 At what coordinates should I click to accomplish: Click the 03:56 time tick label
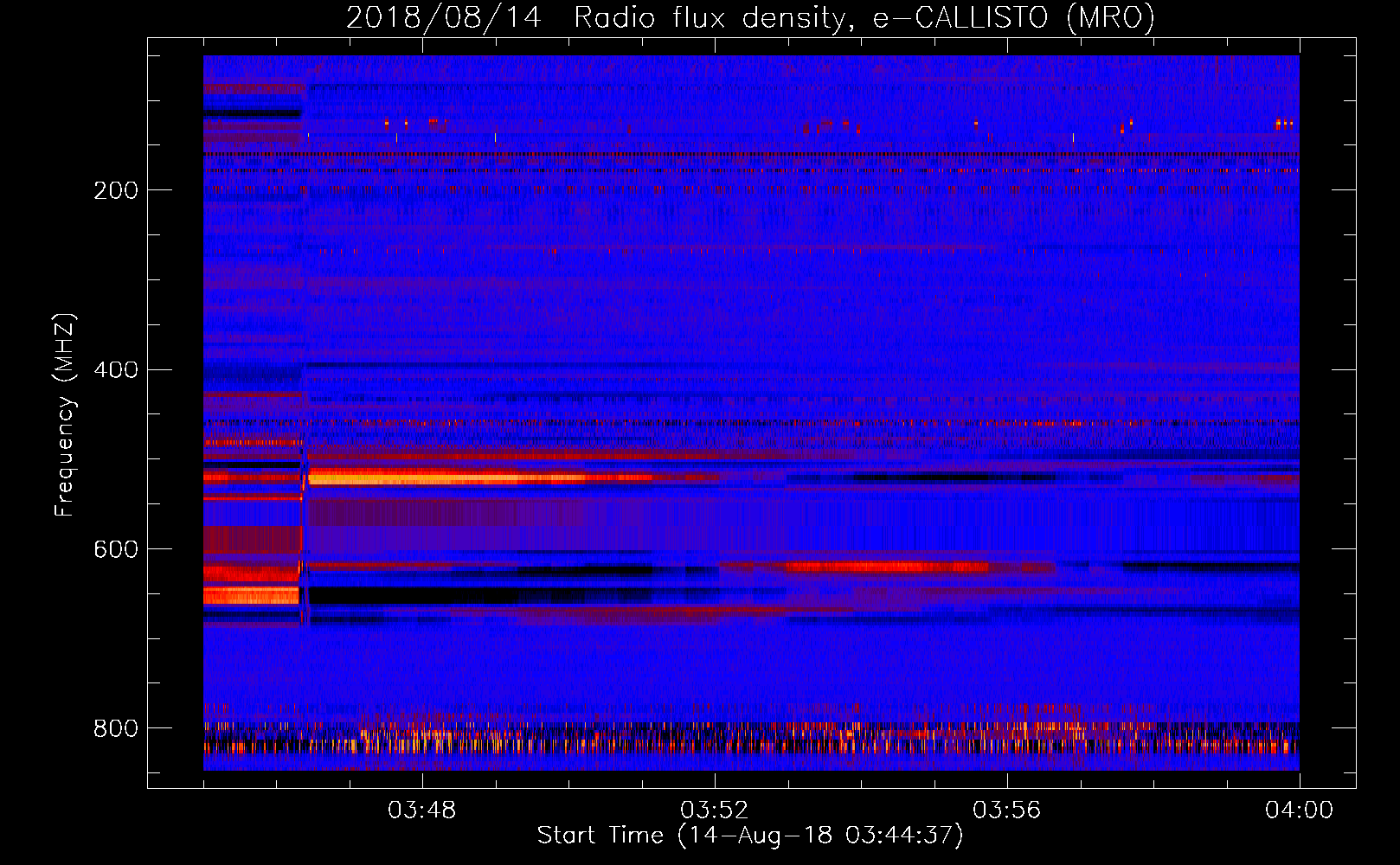[x=1007, y=811]
